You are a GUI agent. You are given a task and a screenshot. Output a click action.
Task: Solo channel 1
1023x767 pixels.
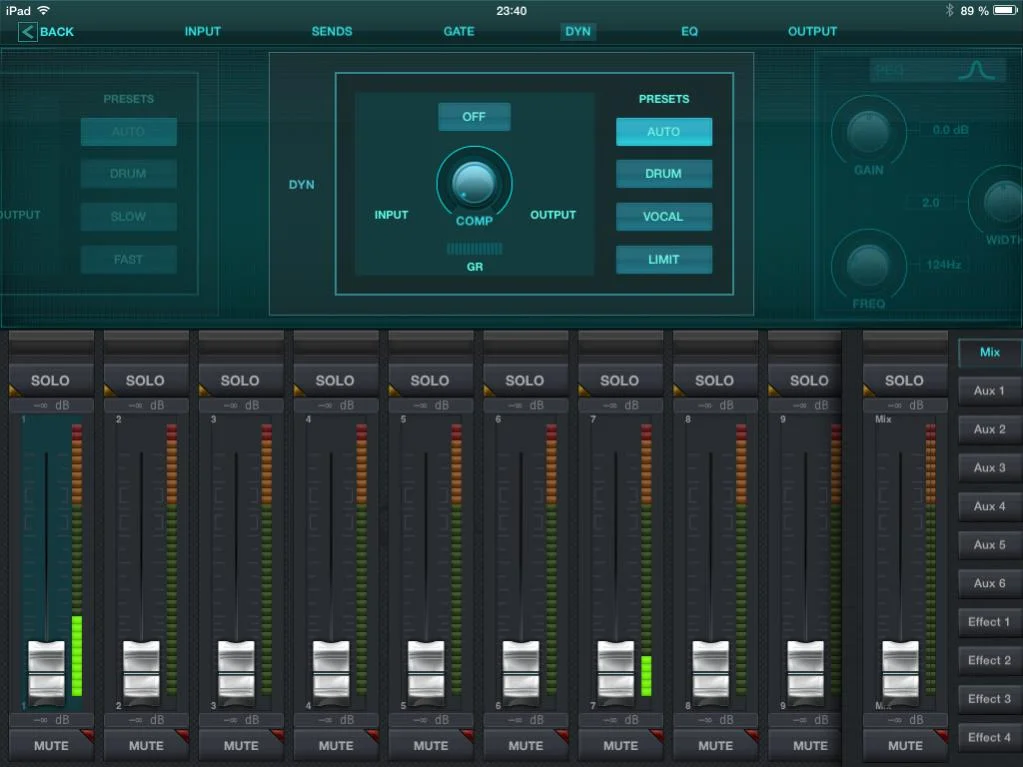pyautogui.click(x=50, y=380)
